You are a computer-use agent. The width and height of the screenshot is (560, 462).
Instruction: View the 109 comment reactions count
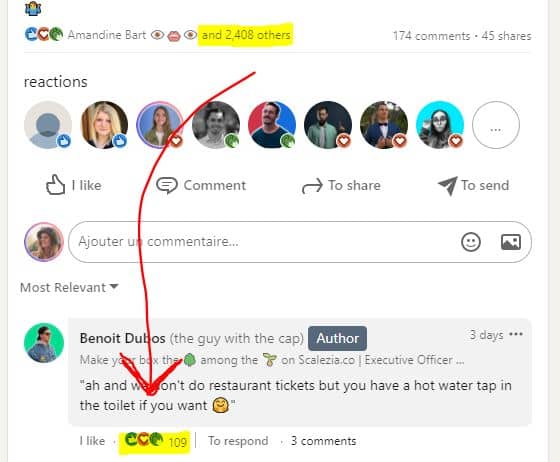[178, 442]
